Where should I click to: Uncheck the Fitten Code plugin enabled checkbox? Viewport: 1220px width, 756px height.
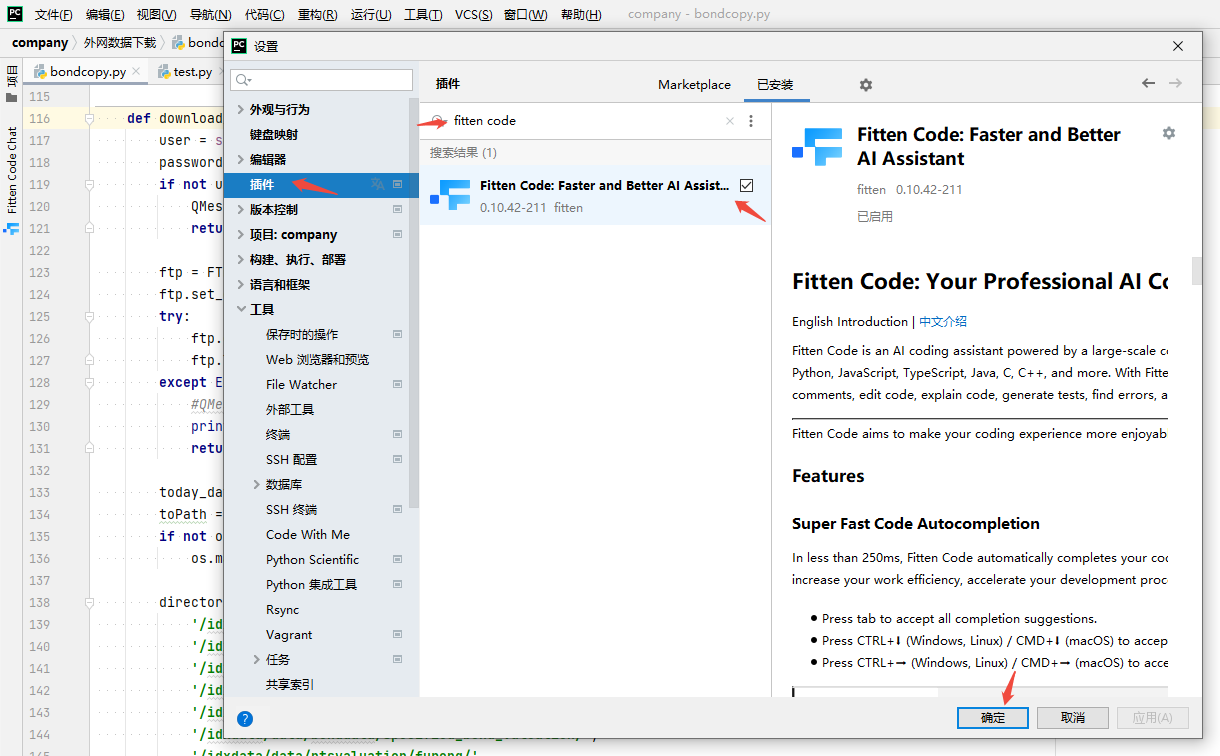(747, 185)
